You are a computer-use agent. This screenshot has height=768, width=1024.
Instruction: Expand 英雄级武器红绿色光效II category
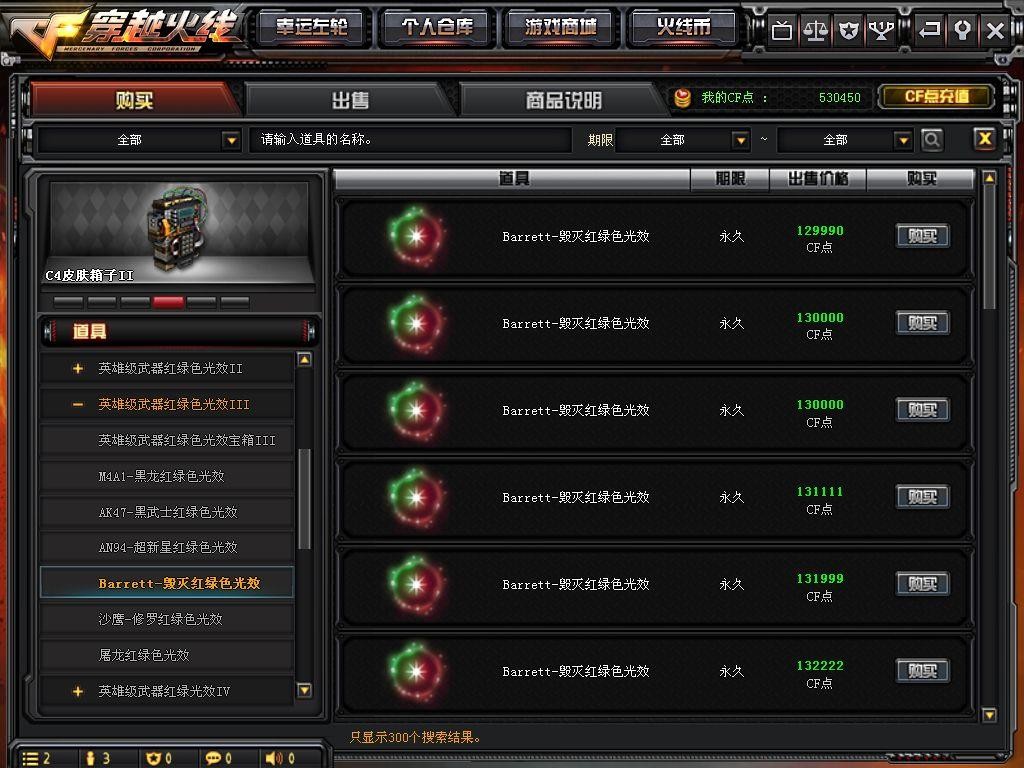(x=78, y=368)
